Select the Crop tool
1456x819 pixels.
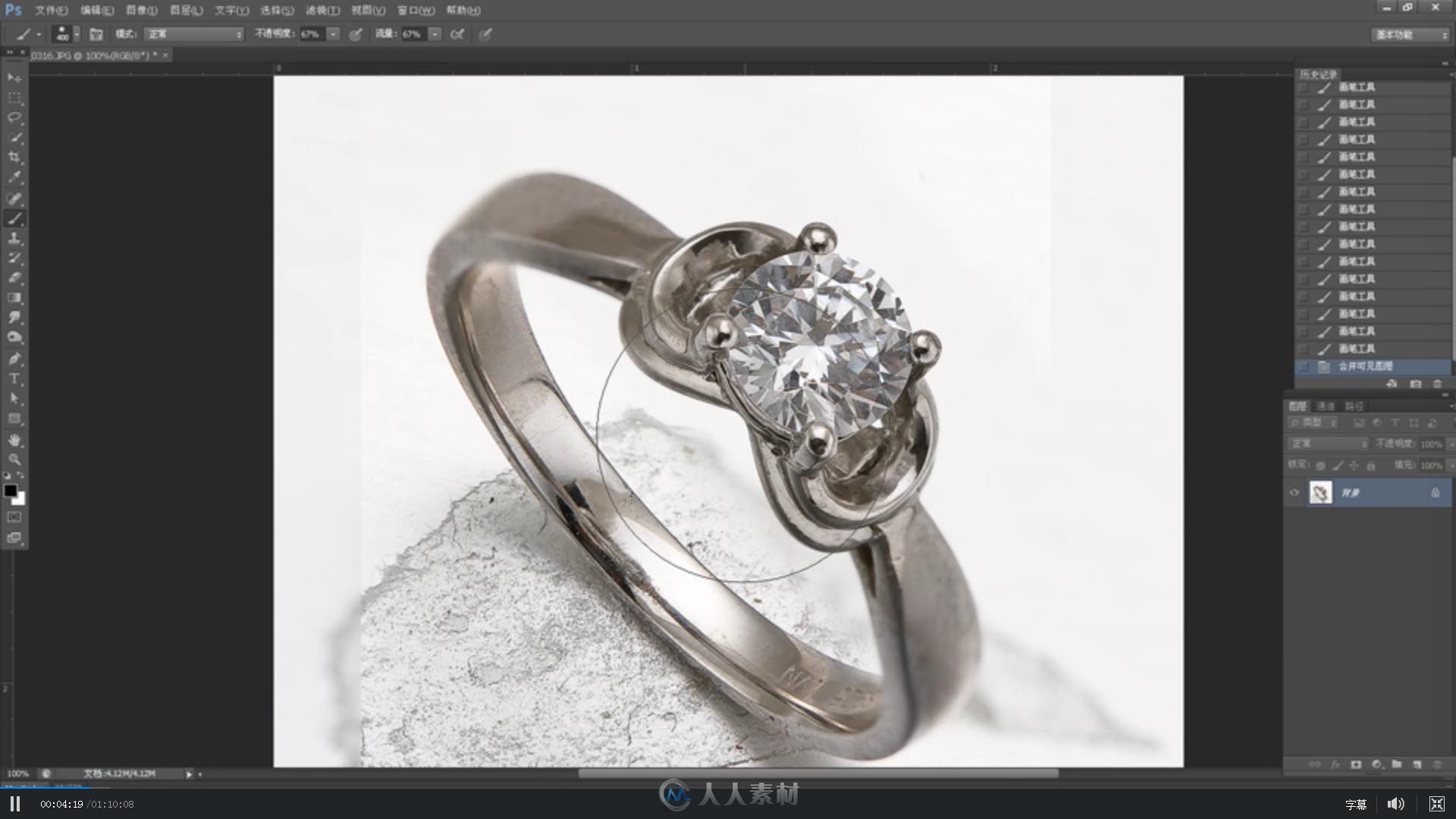(14, 157)
